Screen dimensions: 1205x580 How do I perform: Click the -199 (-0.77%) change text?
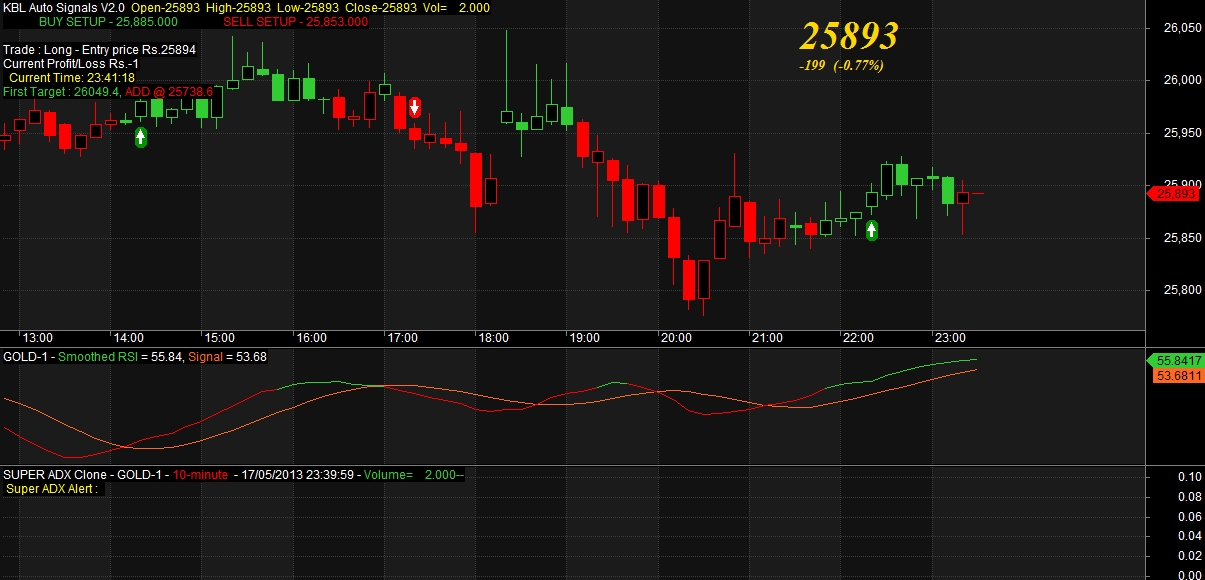coord(841,65)
